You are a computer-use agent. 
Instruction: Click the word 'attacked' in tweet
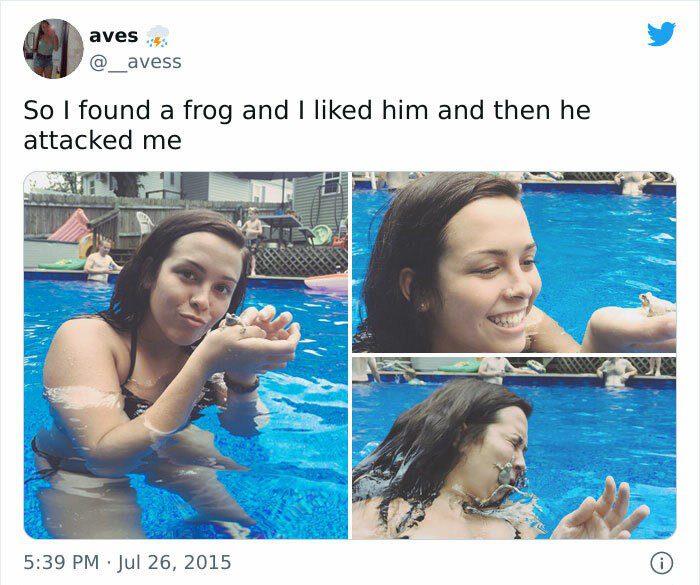tap(78, 140)
